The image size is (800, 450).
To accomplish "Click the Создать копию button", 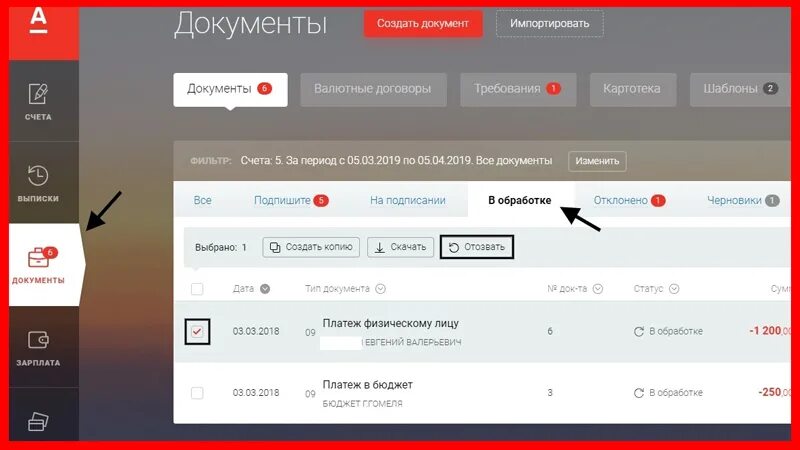I will [x=311, y=247].
